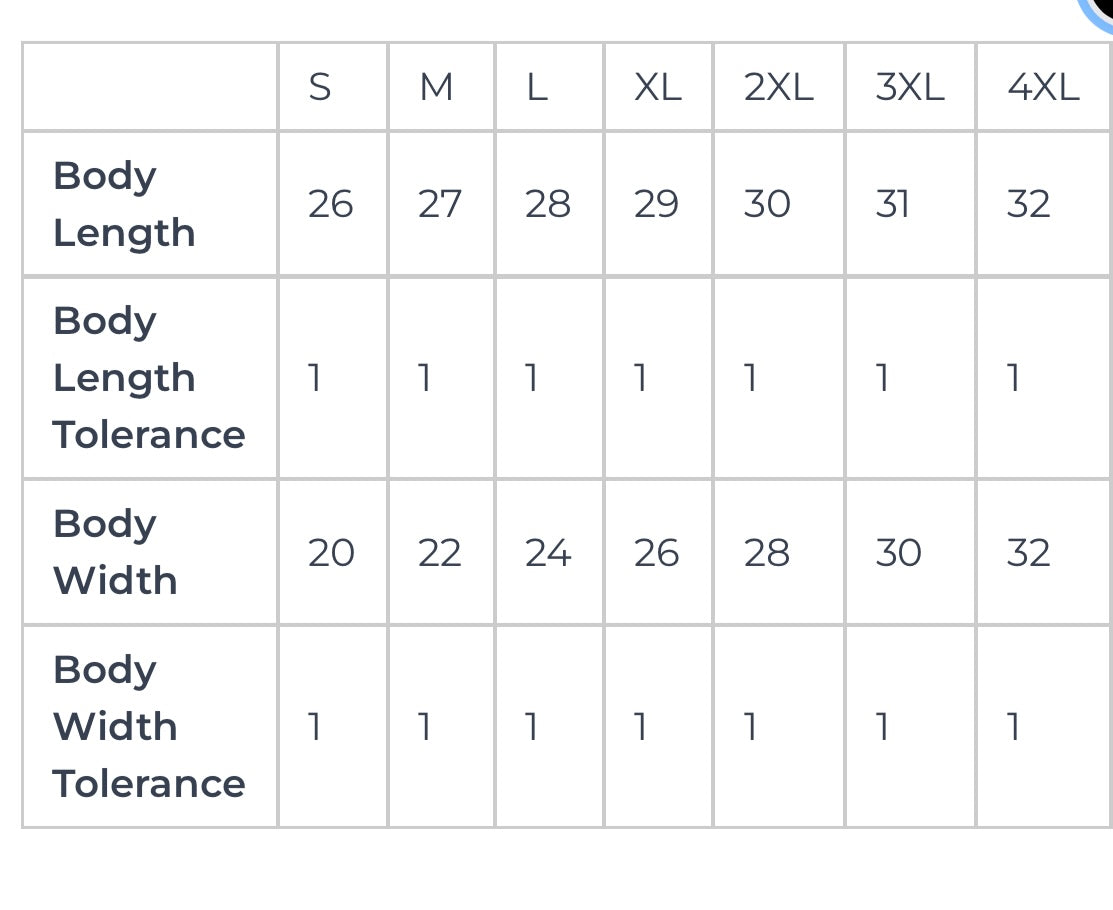Screen dimensions: 1113x910
Task: Click Body Width value 22 for size M
Action: (439, 552)
